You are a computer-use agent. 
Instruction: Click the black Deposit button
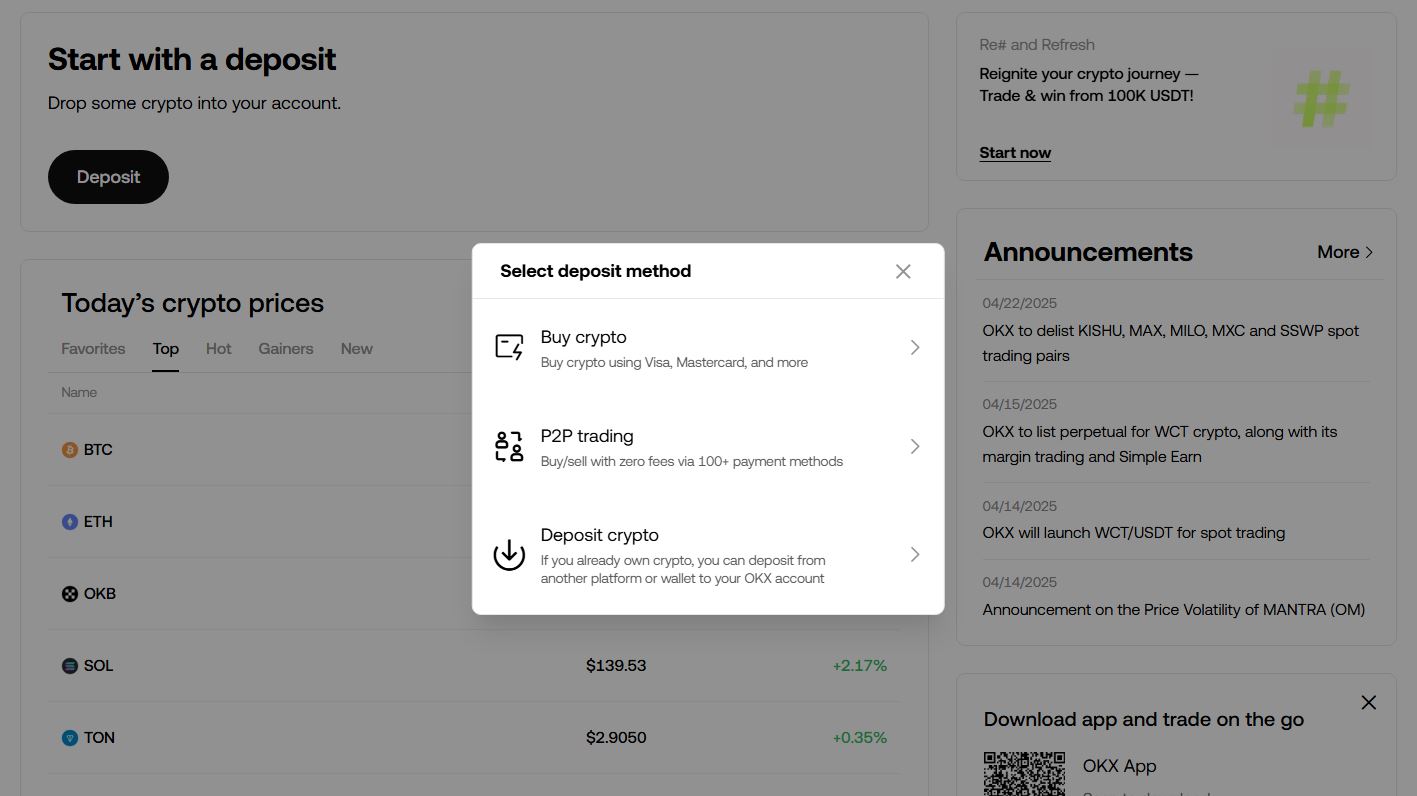[x=108, y=177]
